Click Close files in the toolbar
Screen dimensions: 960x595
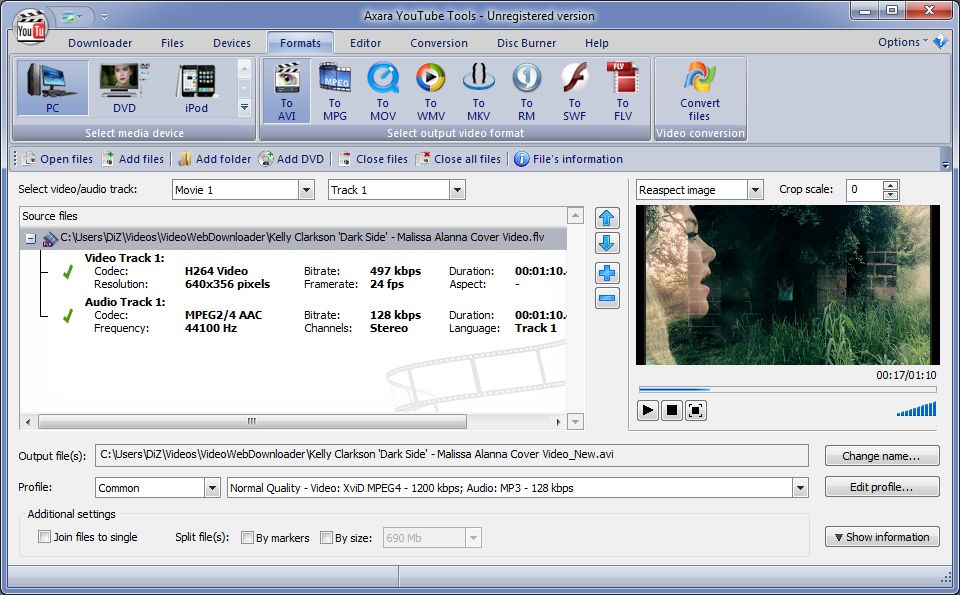click(373, 159)
